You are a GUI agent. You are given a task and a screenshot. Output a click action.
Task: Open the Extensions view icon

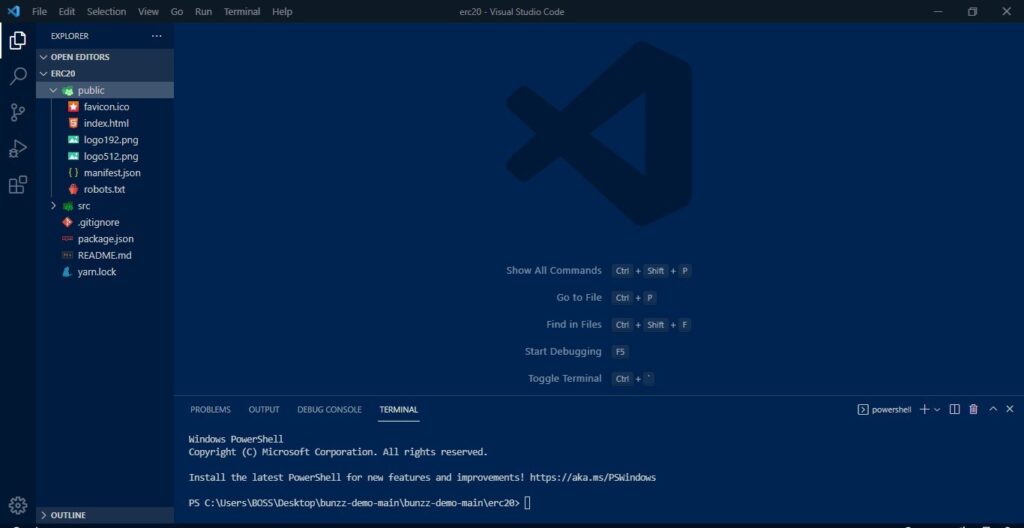click(x=18, y=185)
